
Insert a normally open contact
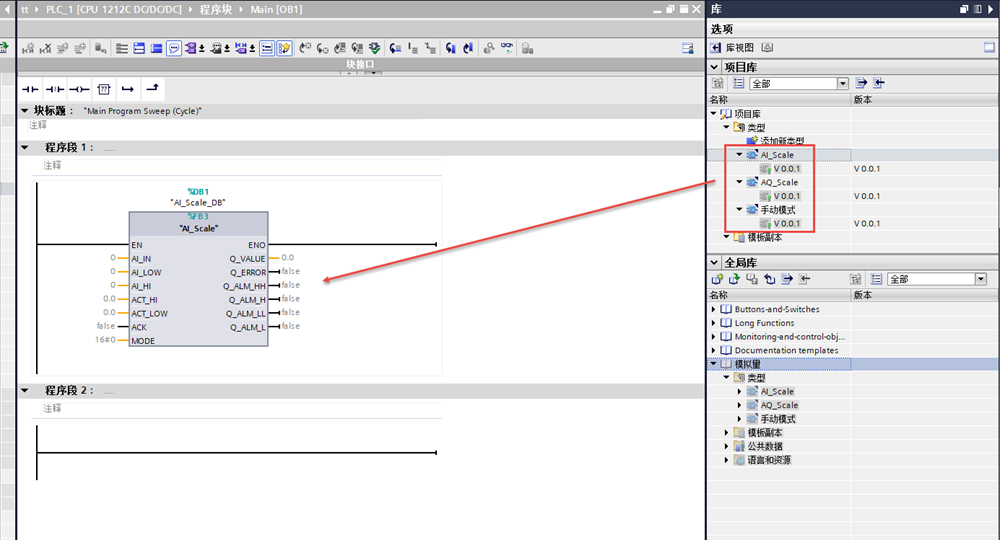coord(31,89)
